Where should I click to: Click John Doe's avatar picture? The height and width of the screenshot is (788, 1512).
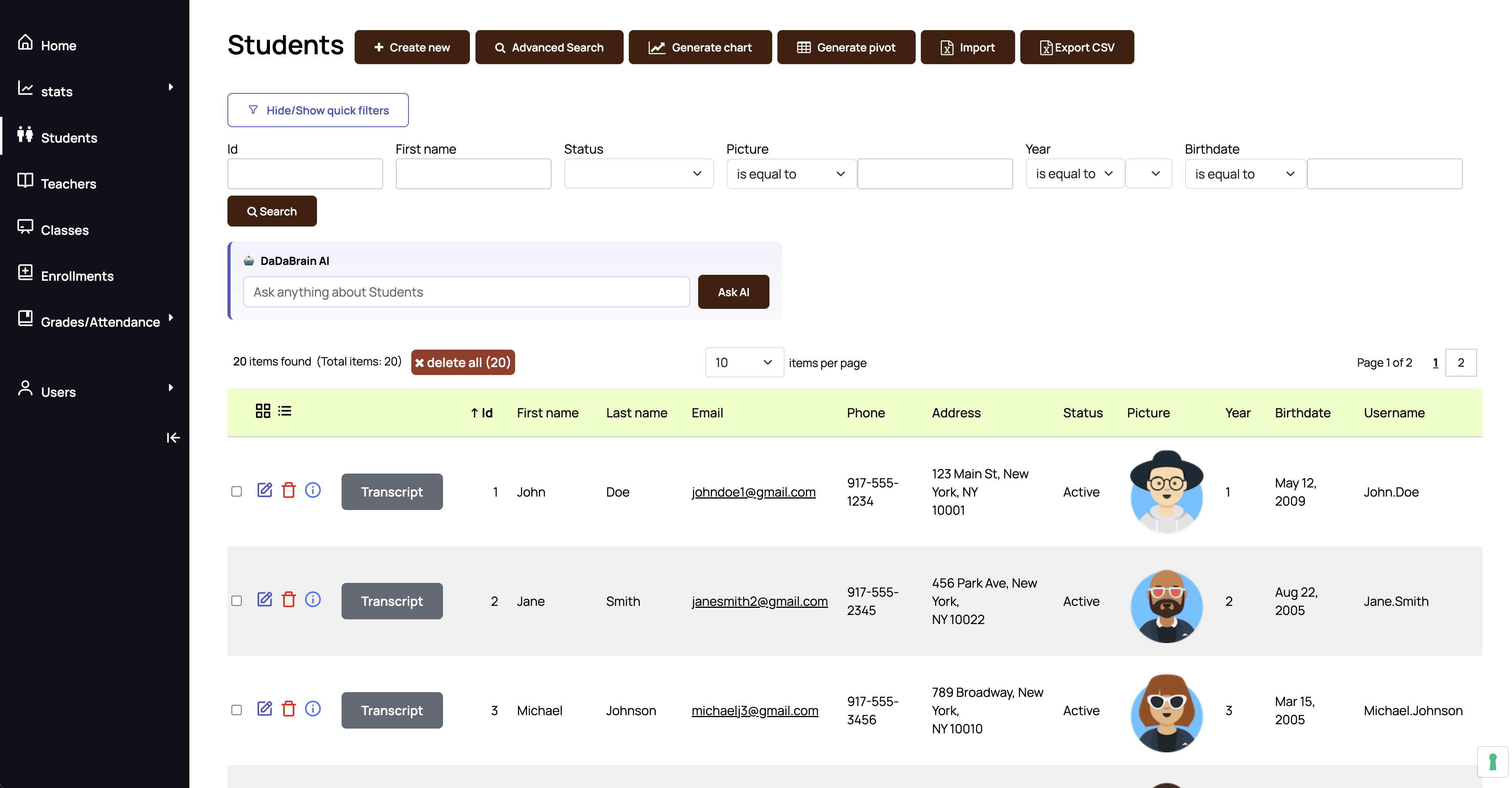coord(1166,492)
